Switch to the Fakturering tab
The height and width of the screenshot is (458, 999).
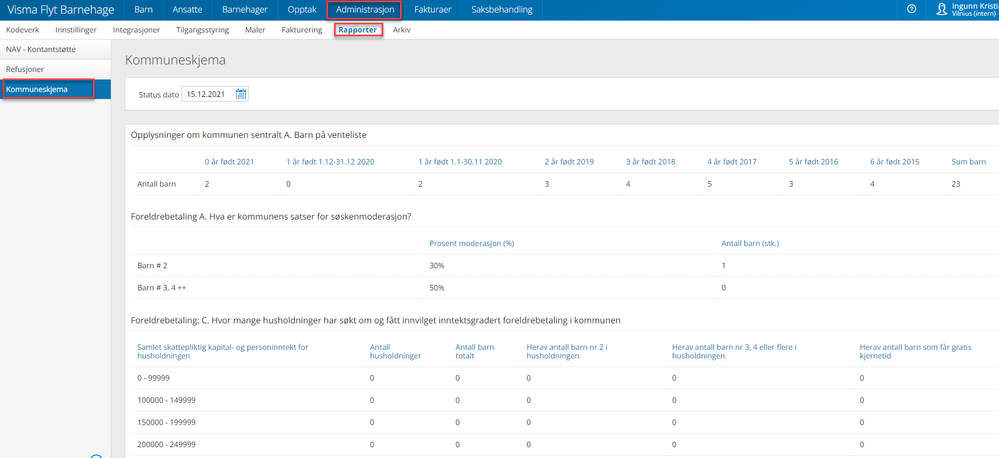[x=301, y=30]
